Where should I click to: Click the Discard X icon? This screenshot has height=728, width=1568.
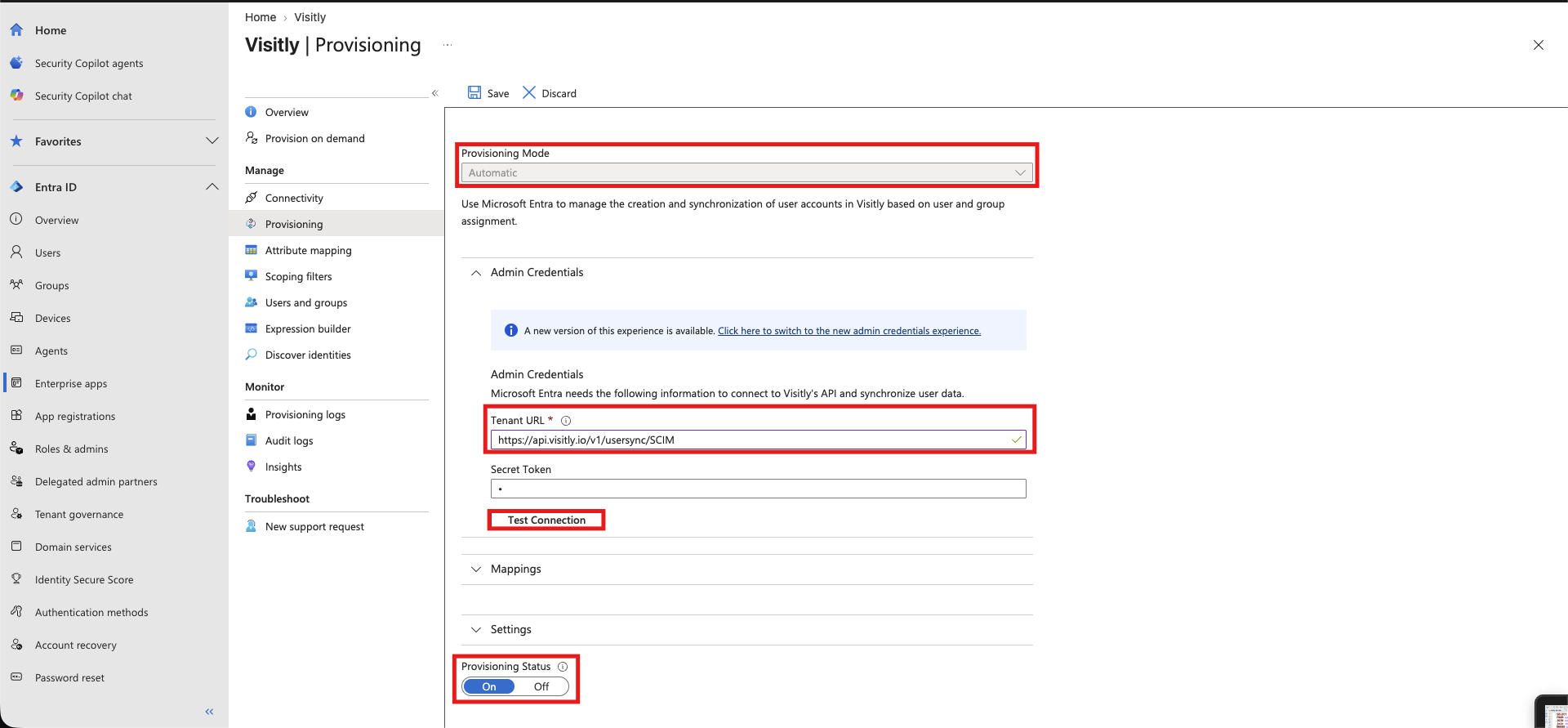[x=529, y=92]
